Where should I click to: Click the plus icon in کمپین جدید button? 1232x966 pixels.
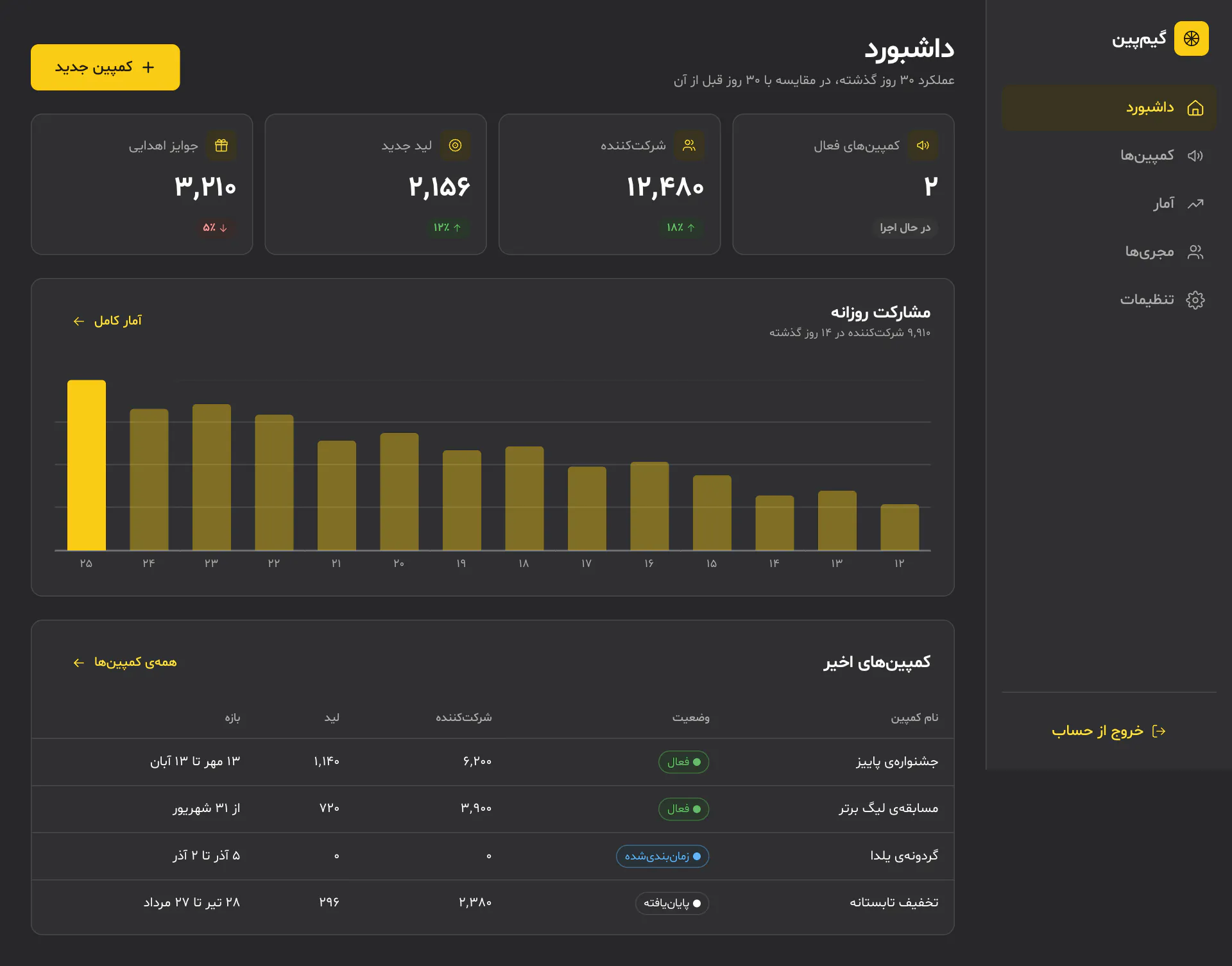[148, 67]
